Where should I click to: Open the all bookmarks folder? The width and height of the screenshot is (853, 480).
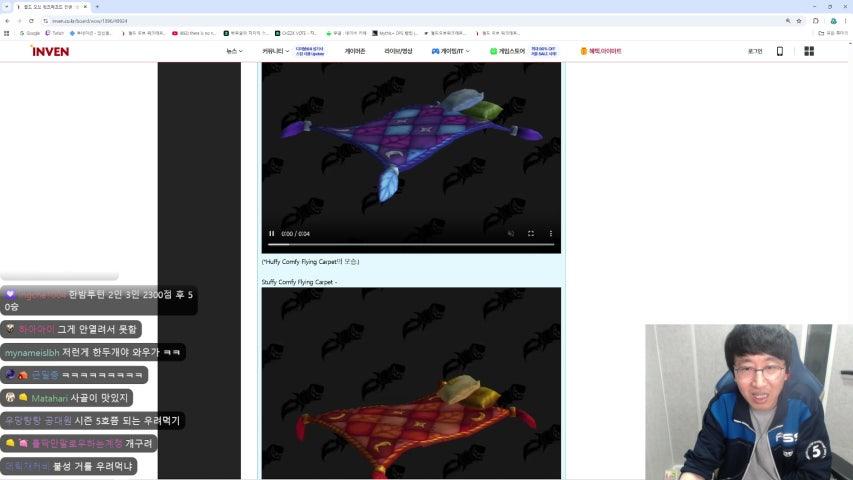(833, 33)
